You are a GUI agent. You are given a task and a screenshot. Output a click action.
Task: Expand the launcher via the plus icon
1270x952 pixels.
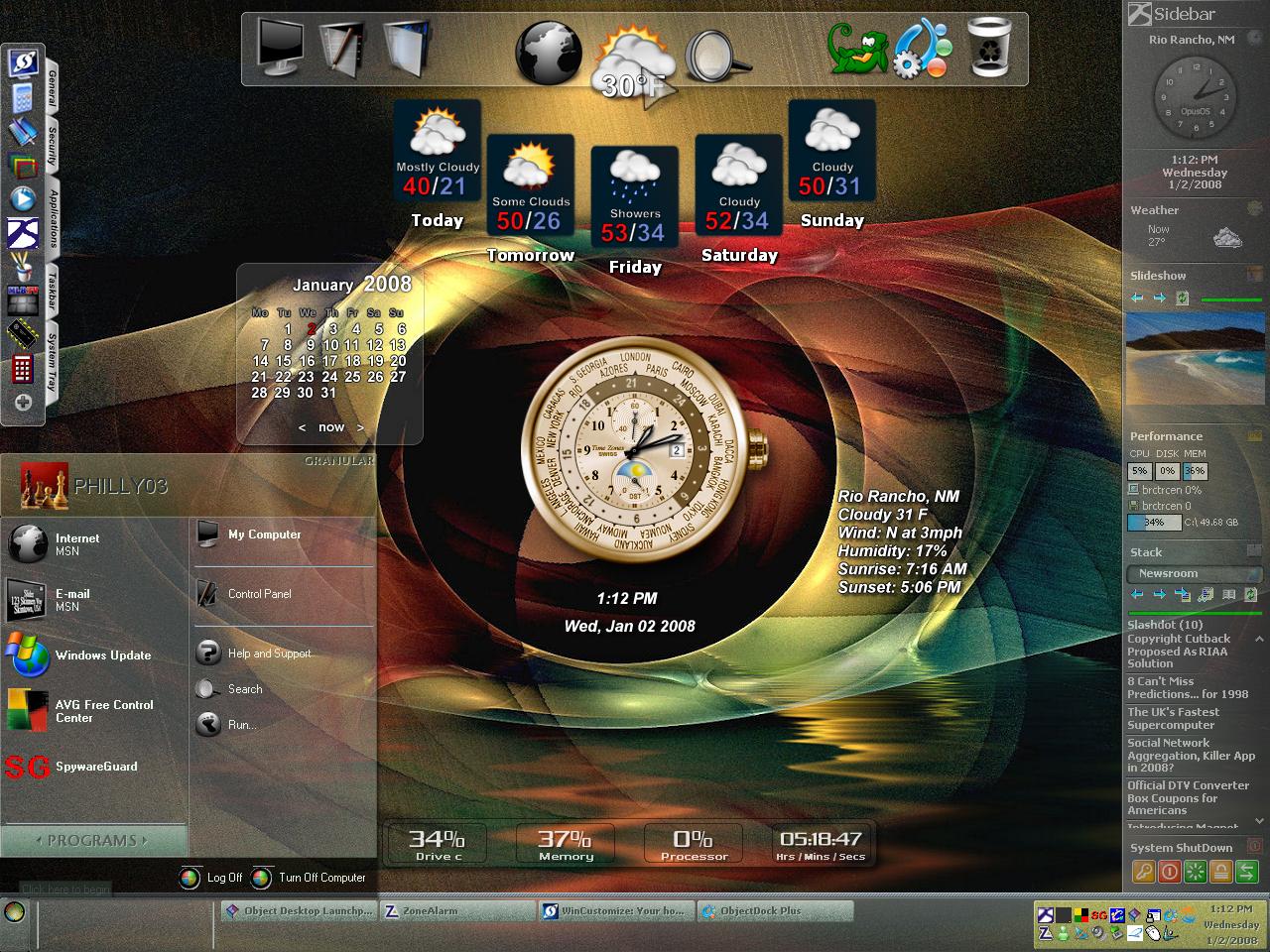[22, 403]
